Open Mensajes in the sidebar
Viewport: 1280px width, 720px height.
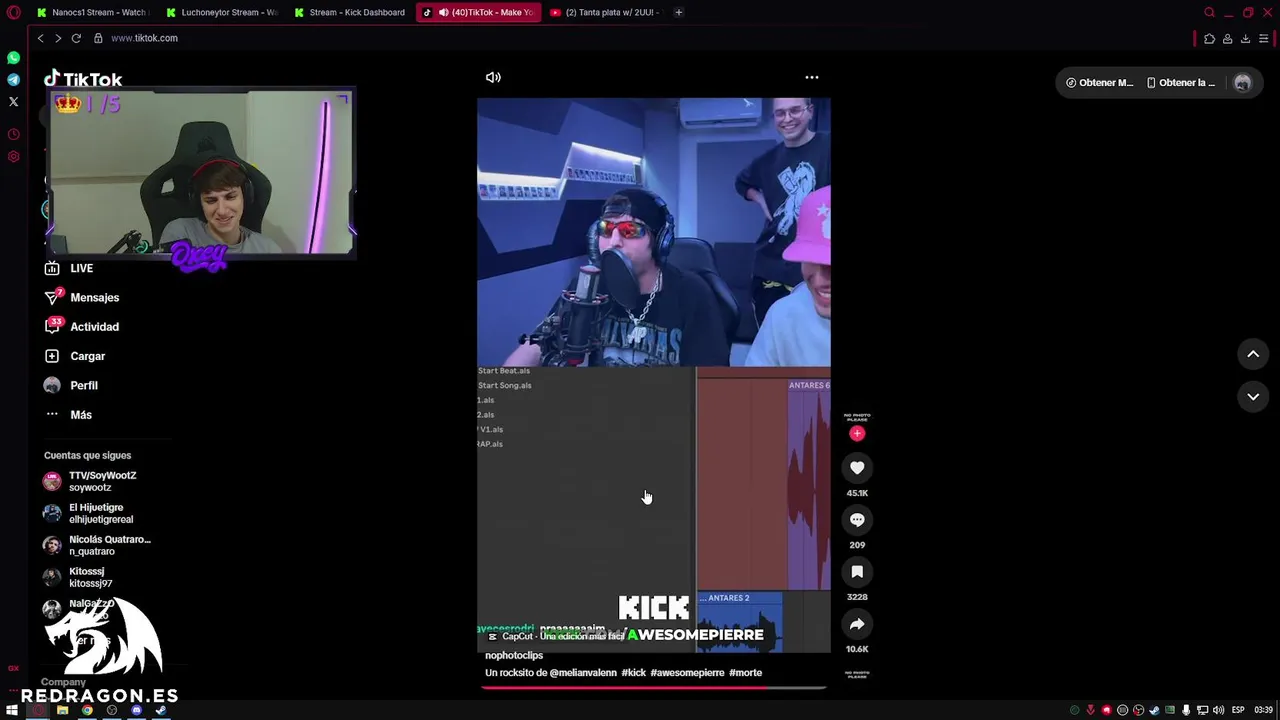(82, 297)
